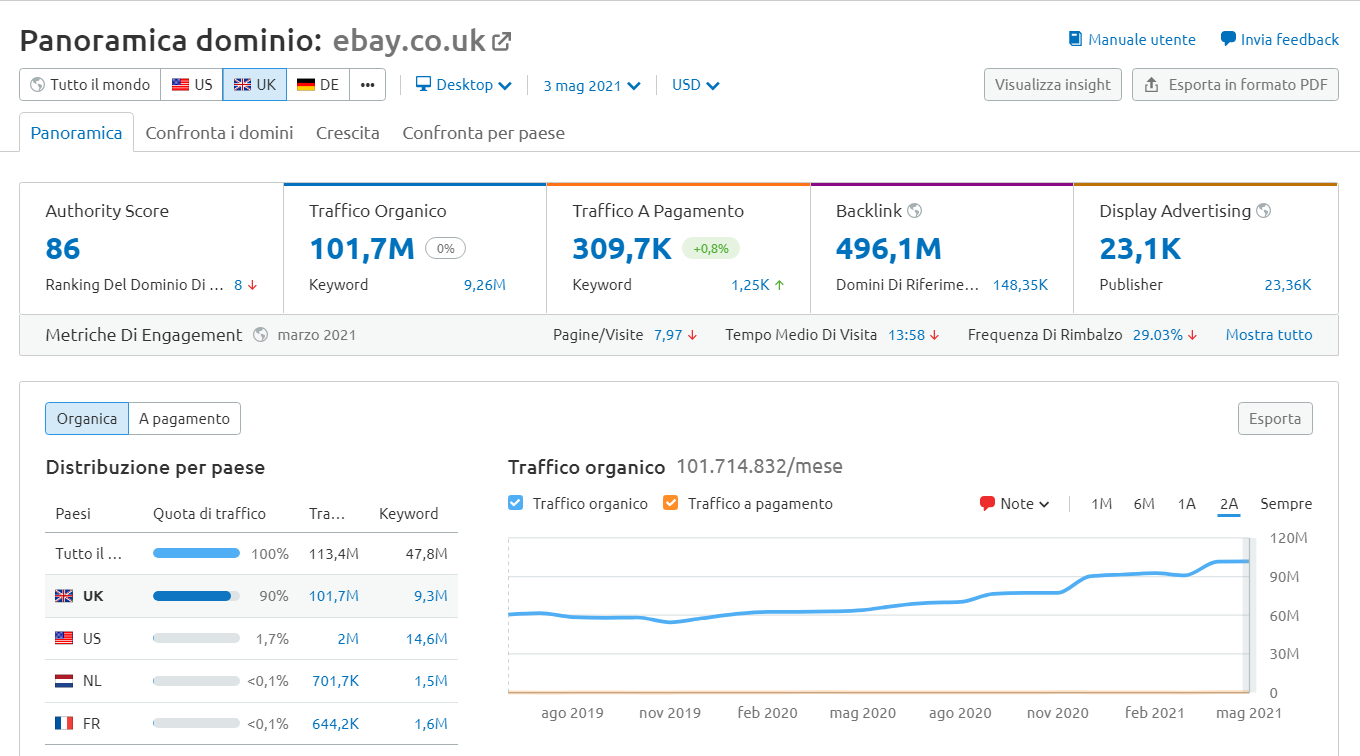Click the export icon on Esporta in formato PDF
This screenshot has width=1360, height=756.
point(1151,85)
